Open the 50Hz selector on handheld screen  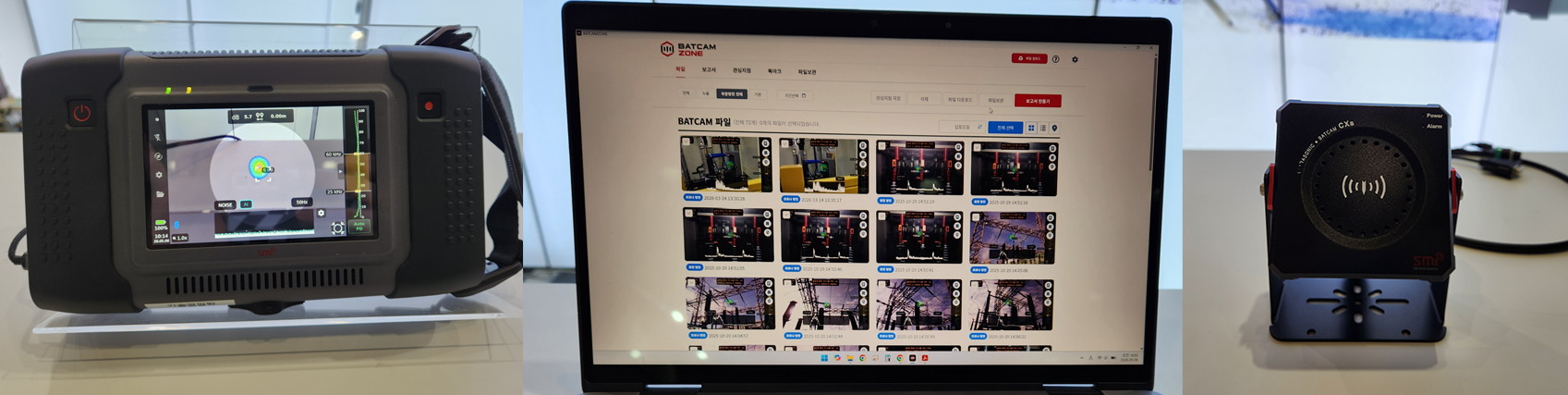302,203
